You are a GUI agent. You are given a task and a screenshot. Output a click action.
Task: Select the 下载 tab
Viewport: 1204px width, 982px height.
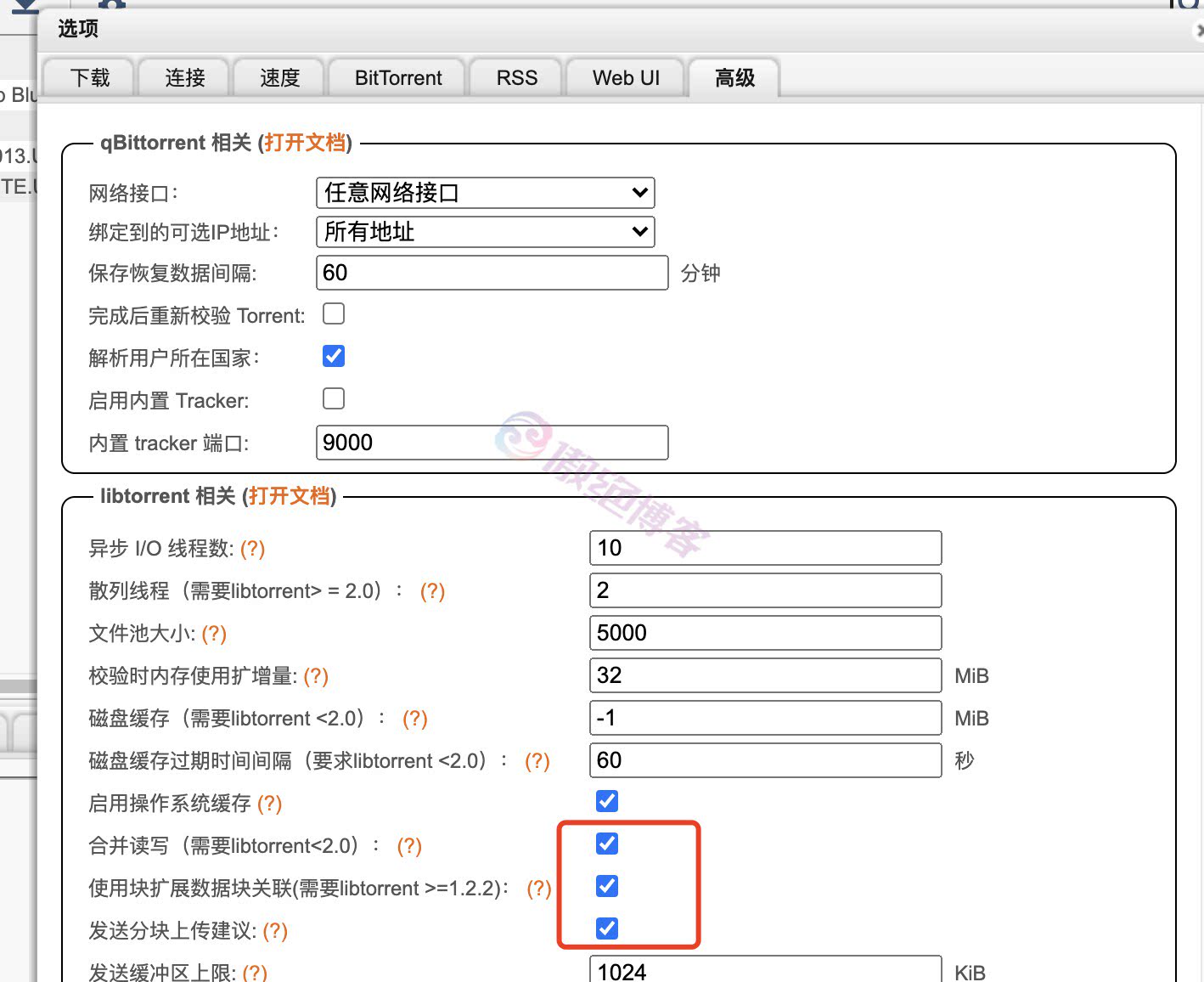[x=88, y=77]
